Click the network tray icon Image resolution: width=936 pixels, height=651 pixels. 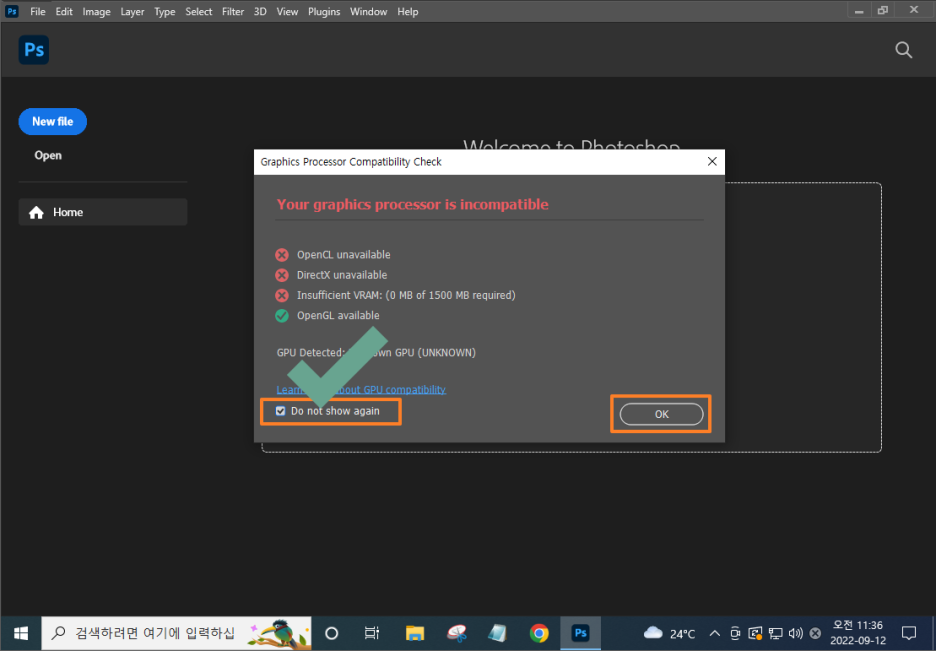coord(775,633)
